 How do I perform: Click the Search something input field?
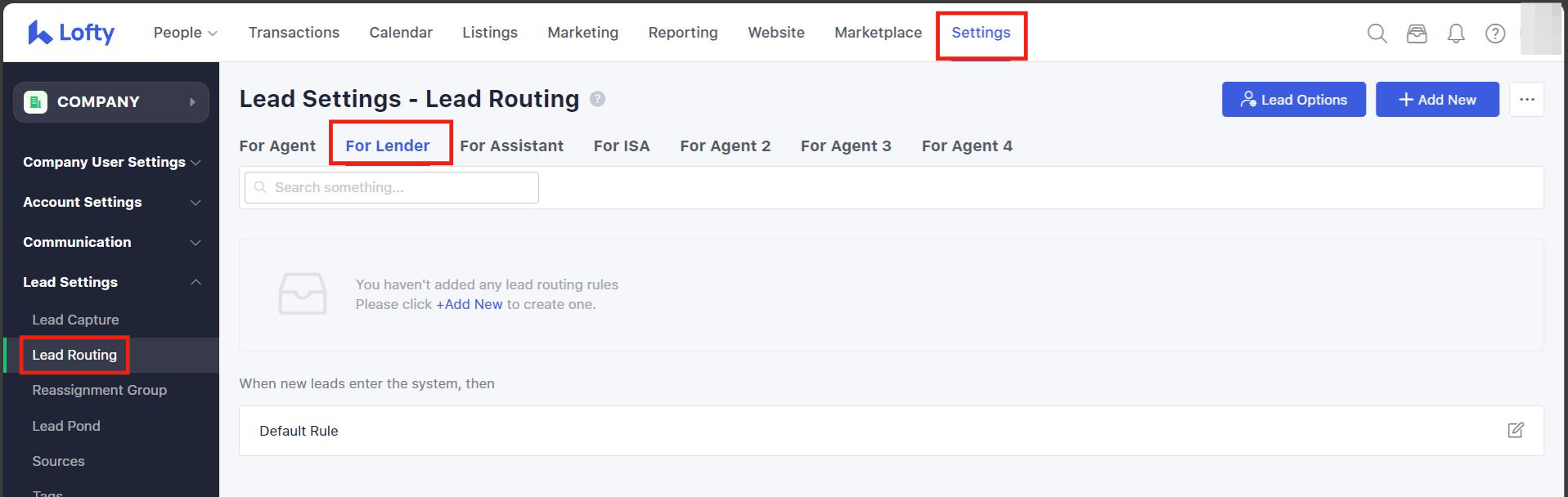coord(393,187)
